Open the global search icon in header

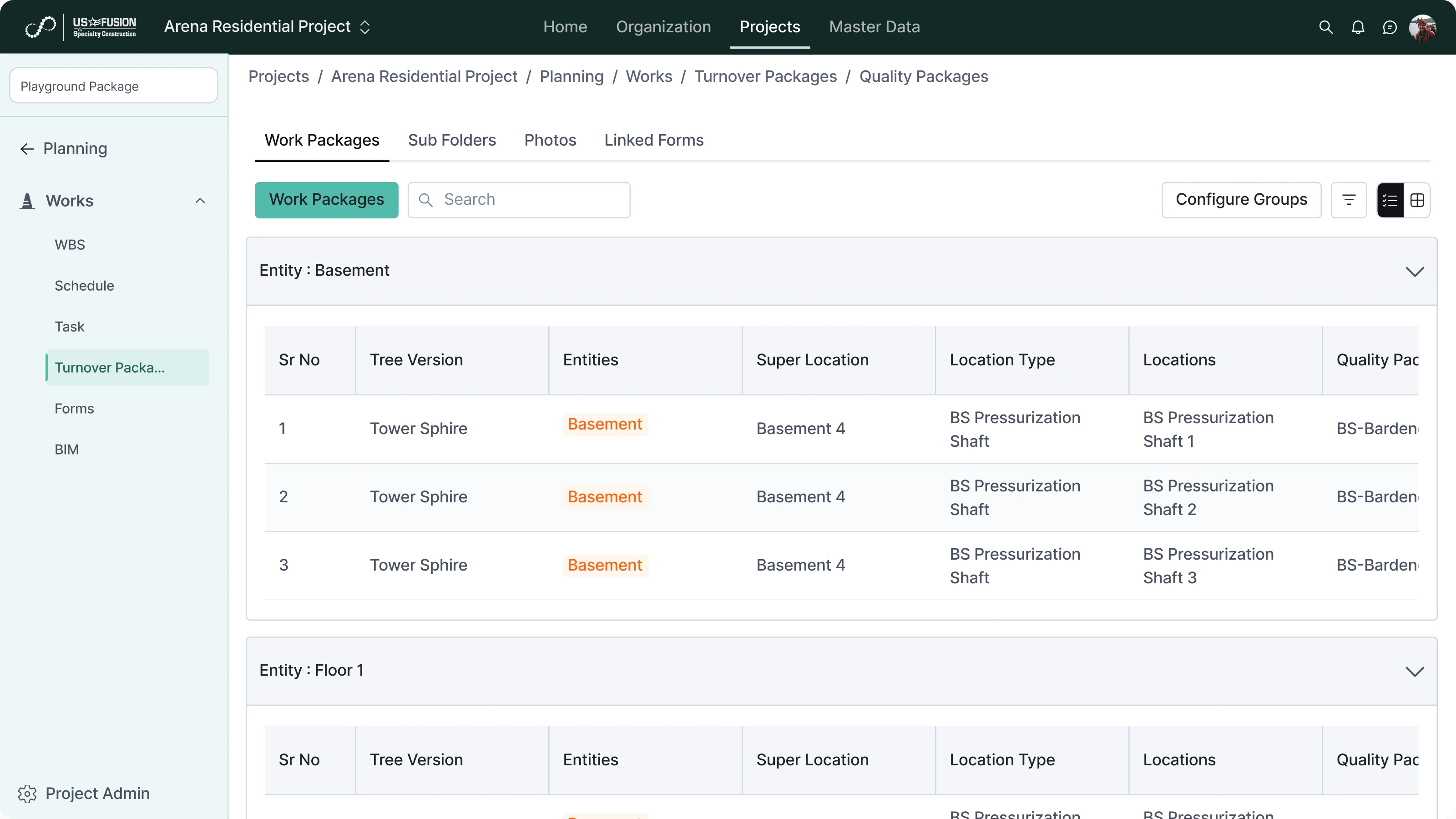1325,27
